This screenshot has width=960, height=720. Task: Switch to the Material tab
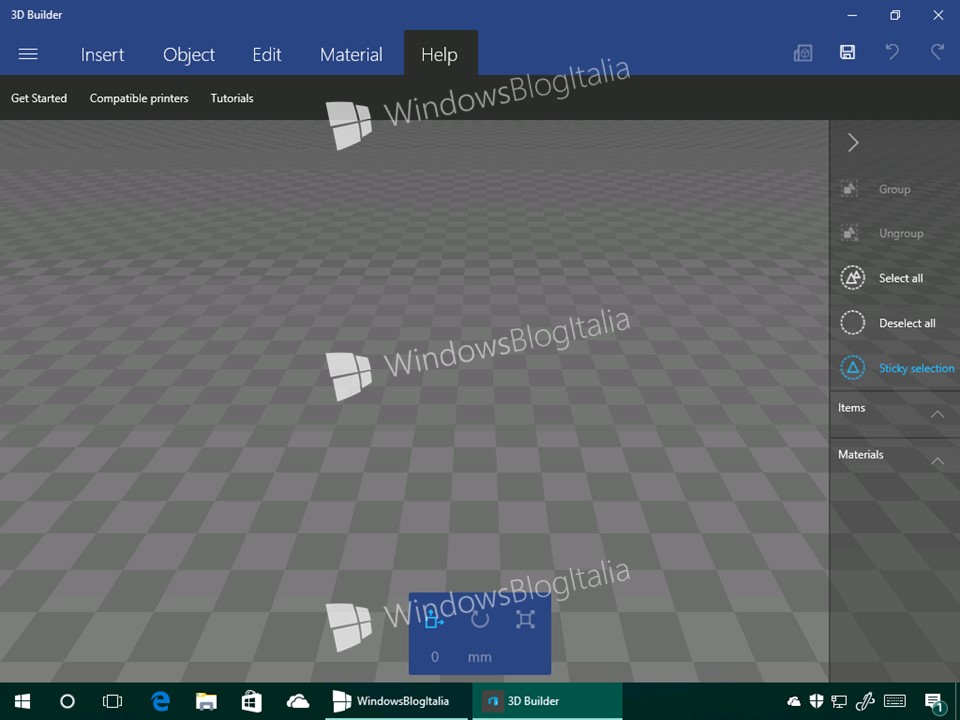351,54
